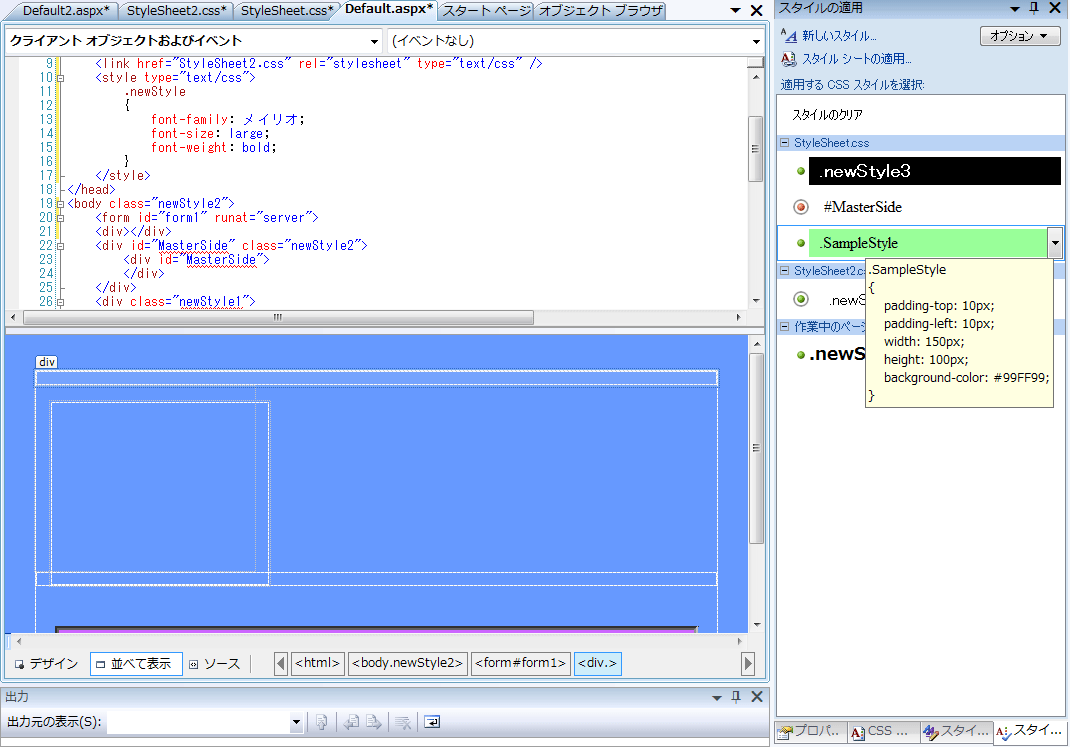Apply the green .SampleStyle style swatch
Image resolution: width=1070 pixels, height=747 pixels.
click(x=928, y=243)
